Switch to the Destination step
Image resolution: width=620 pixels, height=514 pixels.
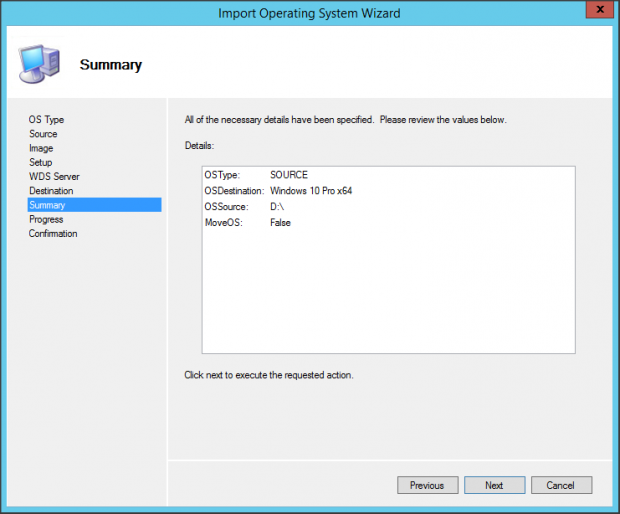[51, 191]
